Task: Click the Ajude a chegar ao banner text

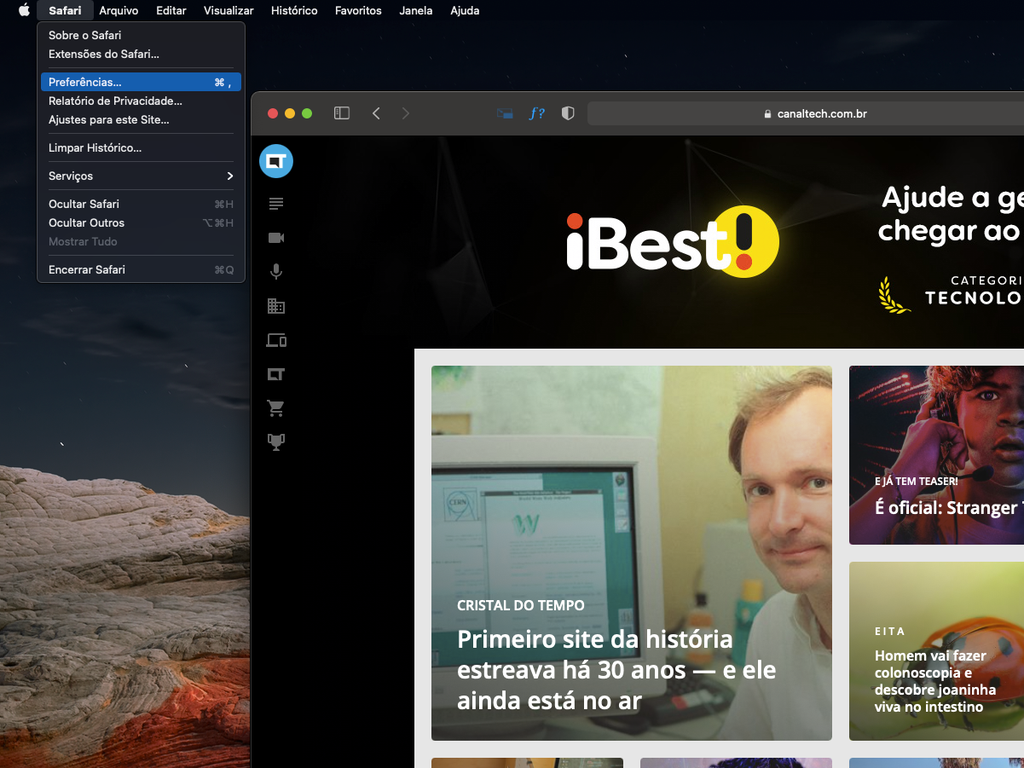Action: (x=951, y=214)
